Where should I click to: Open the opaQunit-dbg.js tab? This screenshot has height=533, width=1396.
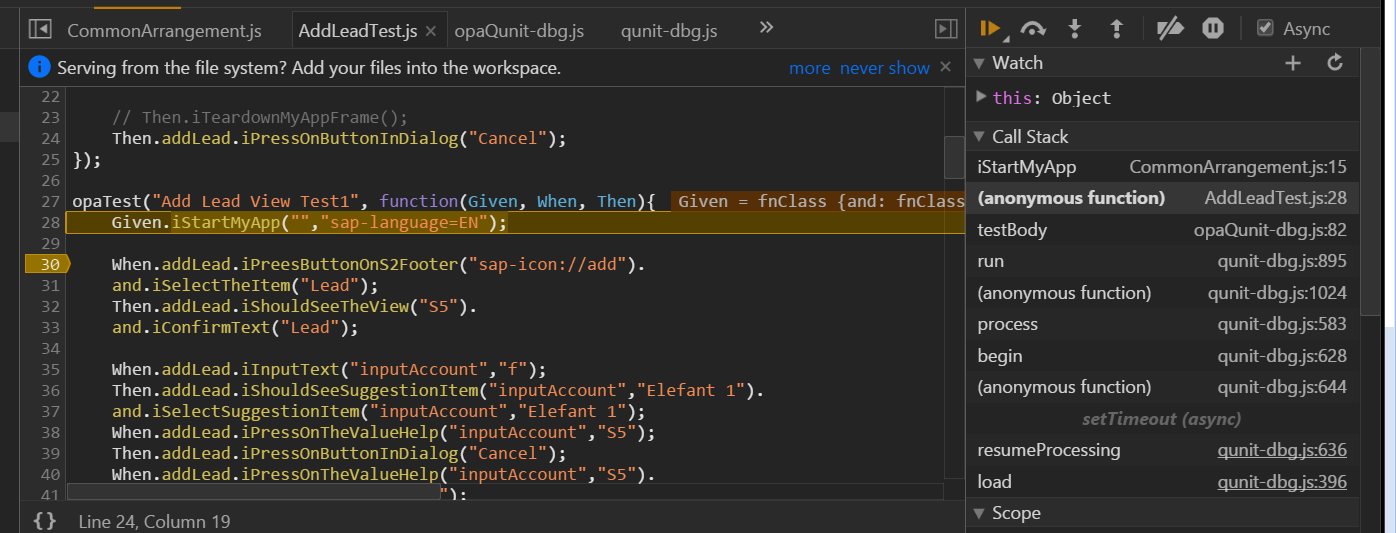[519, 31]
